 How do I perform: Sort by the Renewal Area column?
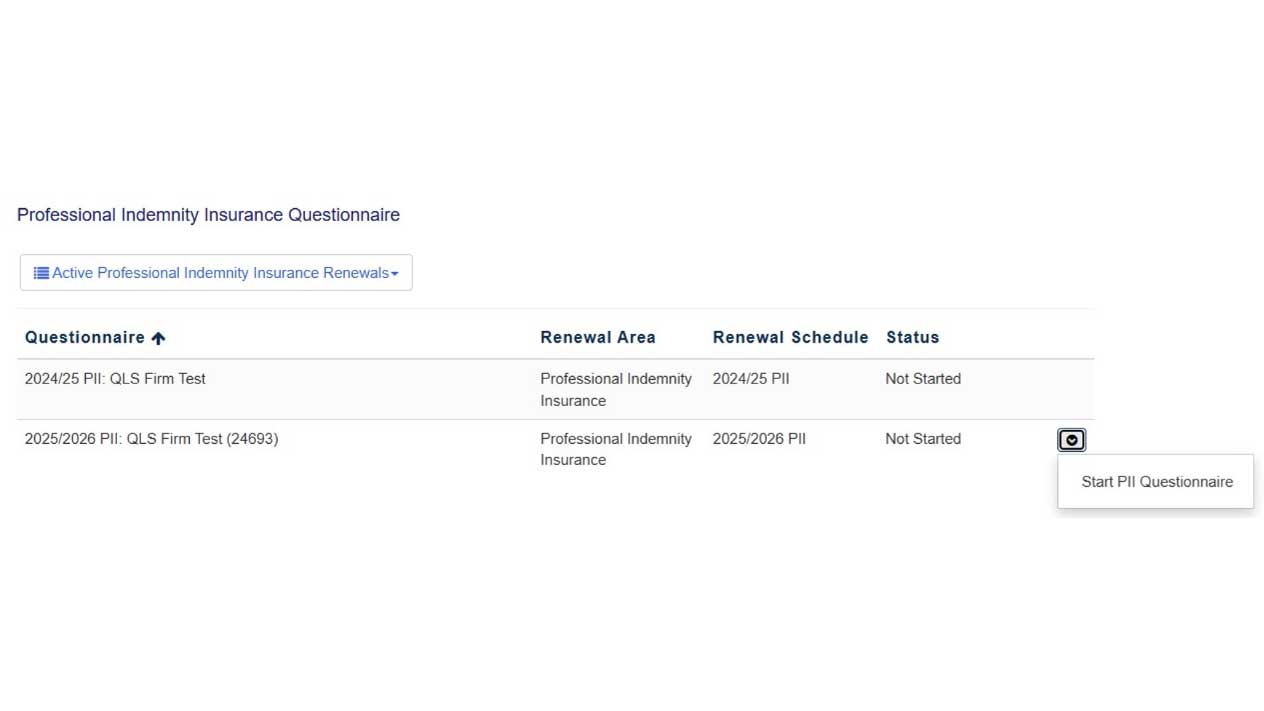pyautogui.click(x=597, y=338)
